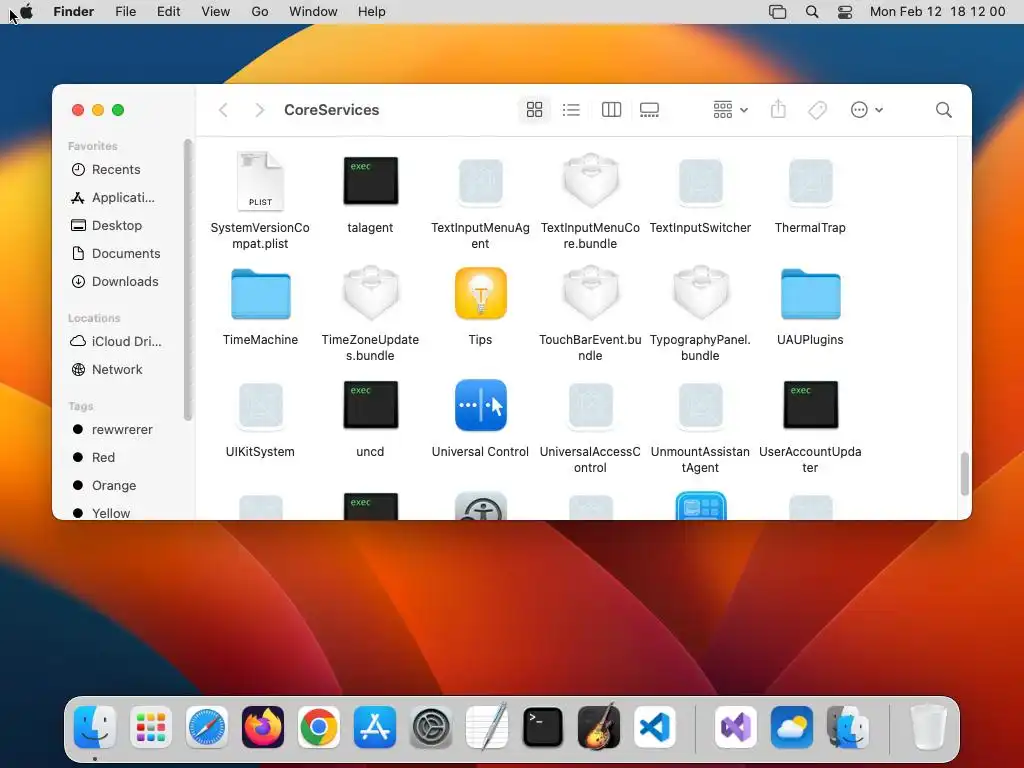Open the View menu
This screenshot has height=768, width=1024.
coord(216,12)
